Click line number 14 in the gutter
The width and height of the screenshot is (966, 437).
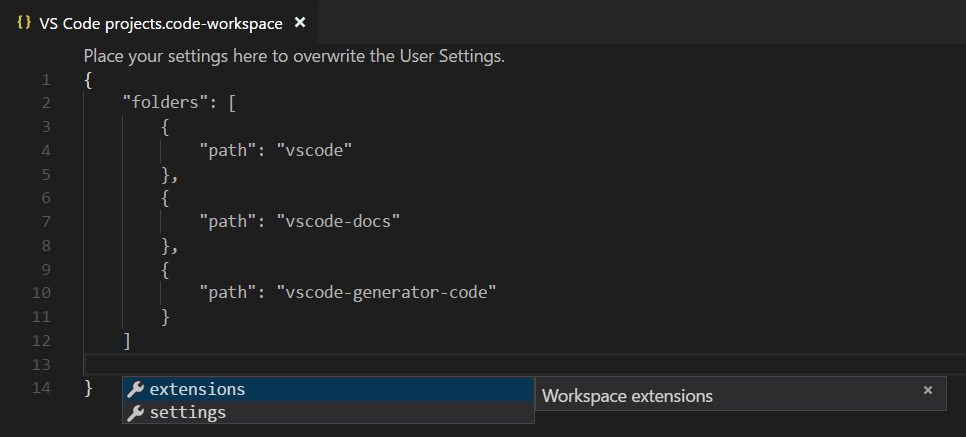click(x=41, y=388)
